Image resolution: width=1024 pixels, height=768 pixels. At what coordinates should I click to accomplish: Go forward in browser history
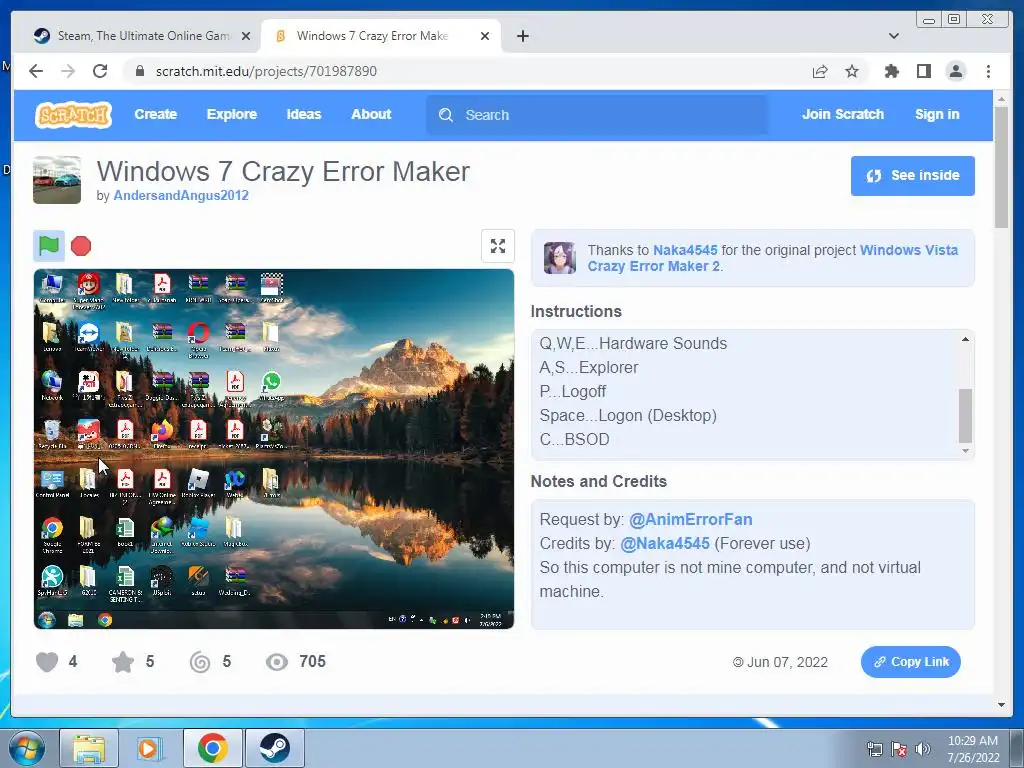pyautogui.click(x=68, y=71)
